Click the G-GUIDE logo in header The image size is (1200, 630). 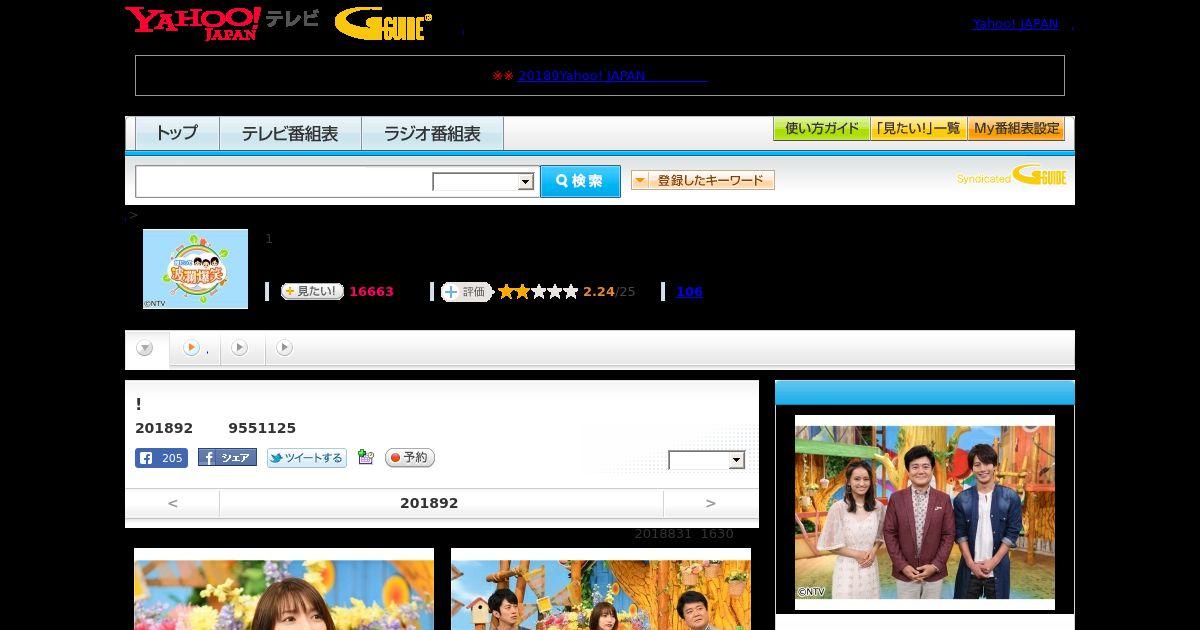coord(383,24)
